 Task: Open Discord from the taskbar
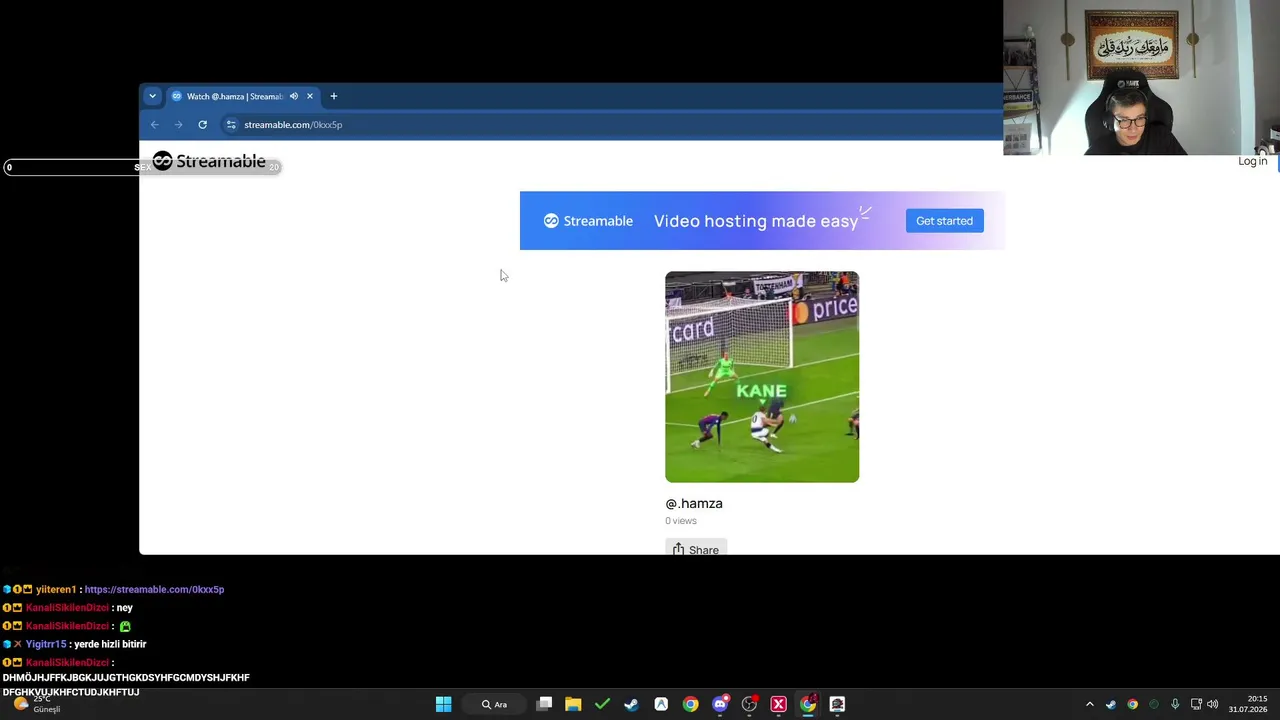(x=720, y=704)
